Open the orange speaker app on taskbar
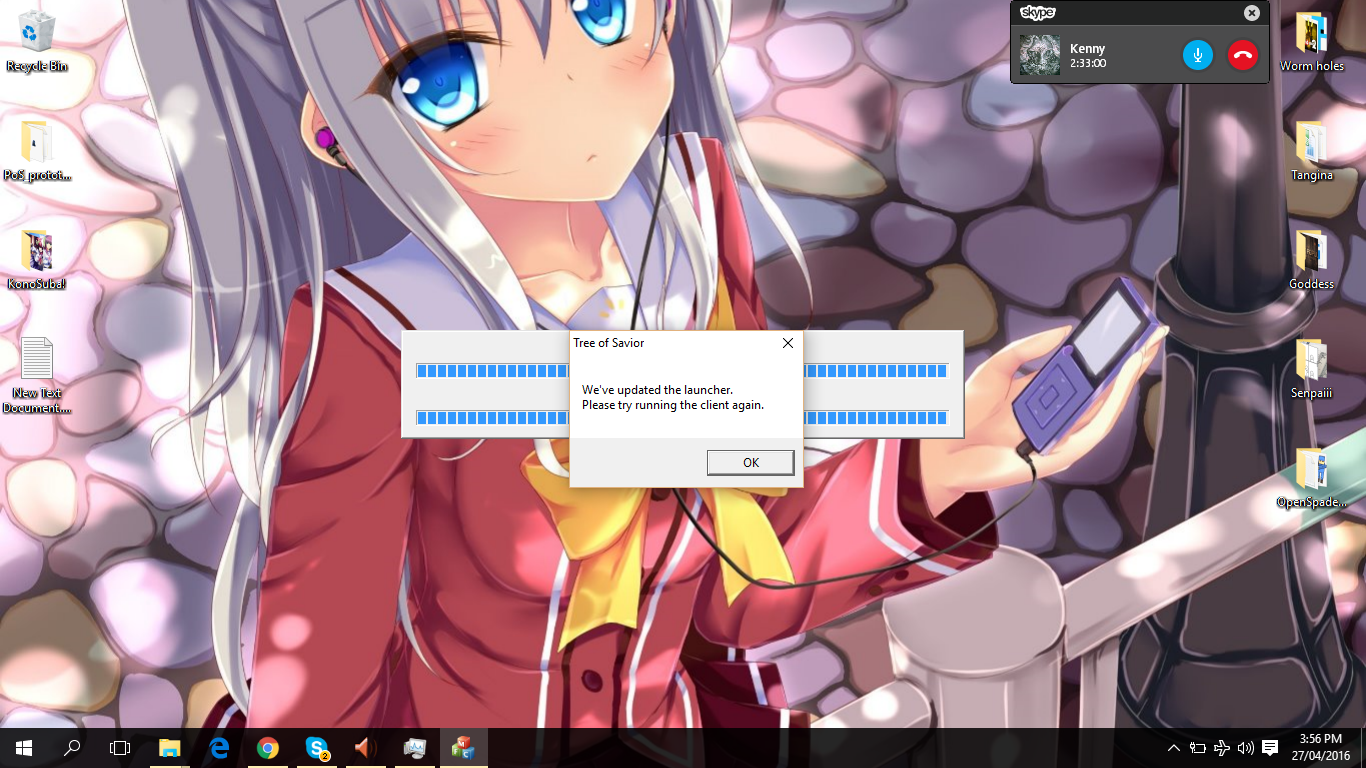Image resolution: width=1366 pixels, height=768 pixels. (365, 747)
